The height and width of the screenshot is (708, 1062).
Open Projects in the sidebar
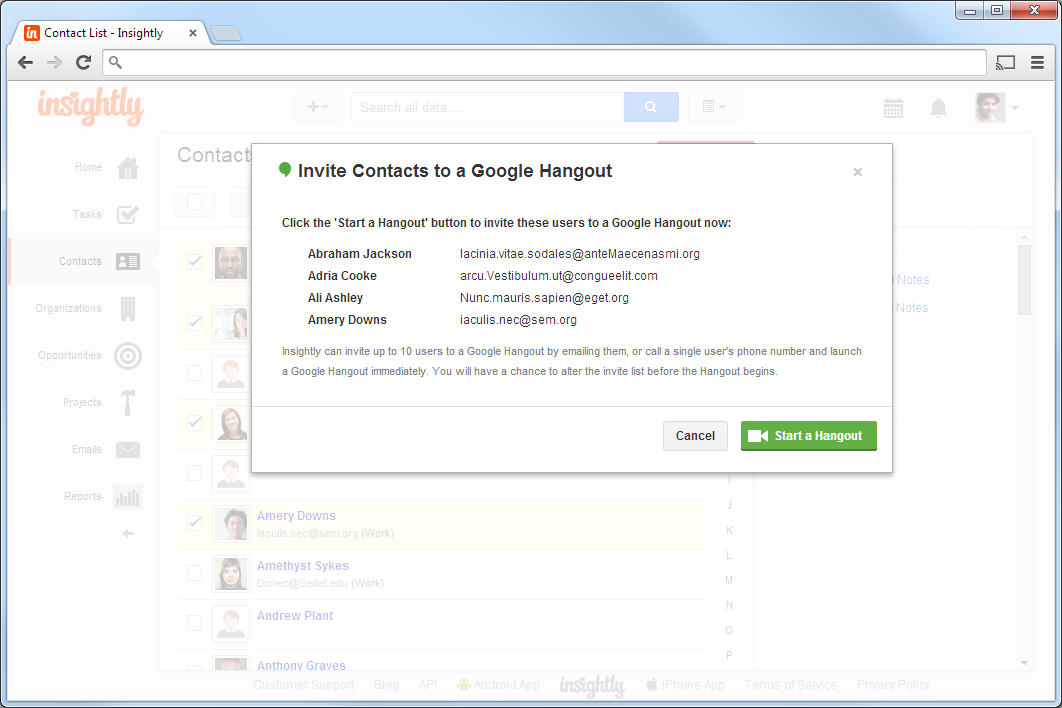(82, 402)
